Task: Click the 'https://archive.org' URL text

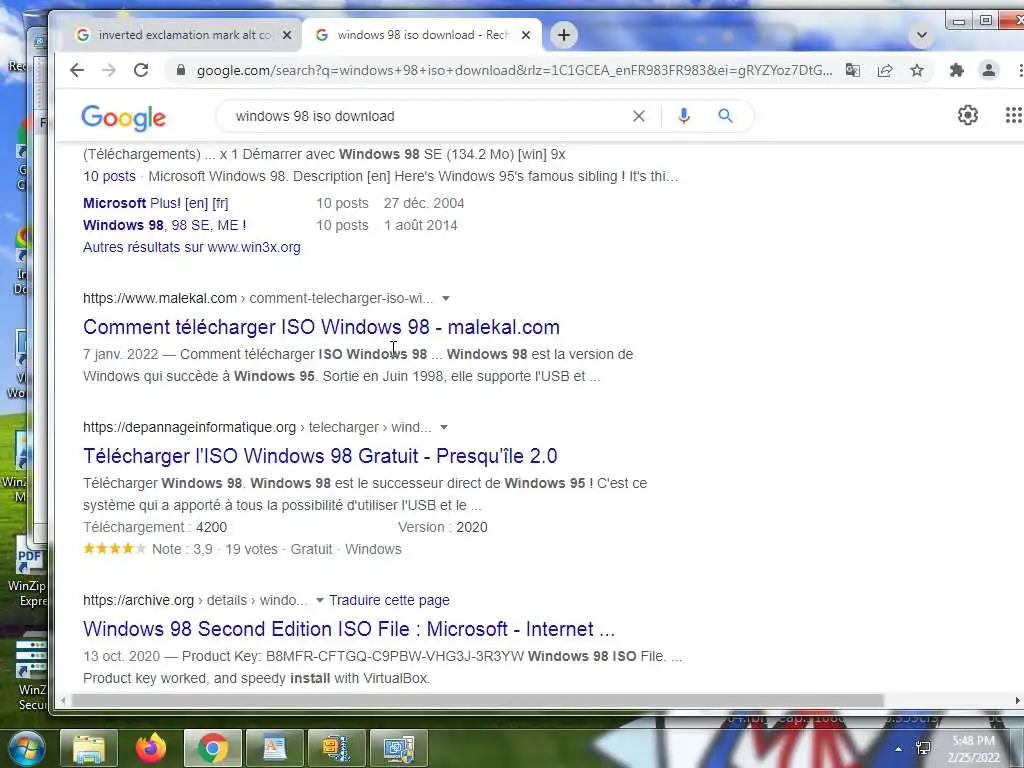Action: point(138,600)
